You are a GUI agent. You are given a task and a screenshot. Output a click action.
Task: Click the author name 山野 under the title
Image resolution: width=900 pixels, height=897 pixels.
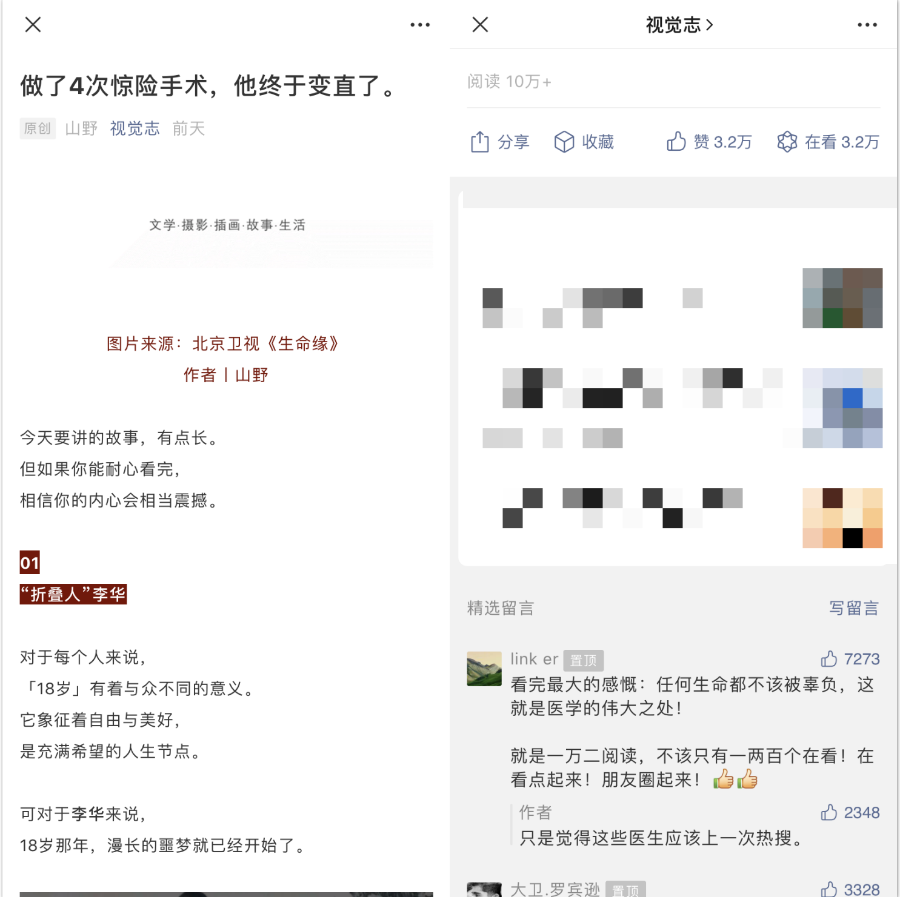[x=81, y=128]
